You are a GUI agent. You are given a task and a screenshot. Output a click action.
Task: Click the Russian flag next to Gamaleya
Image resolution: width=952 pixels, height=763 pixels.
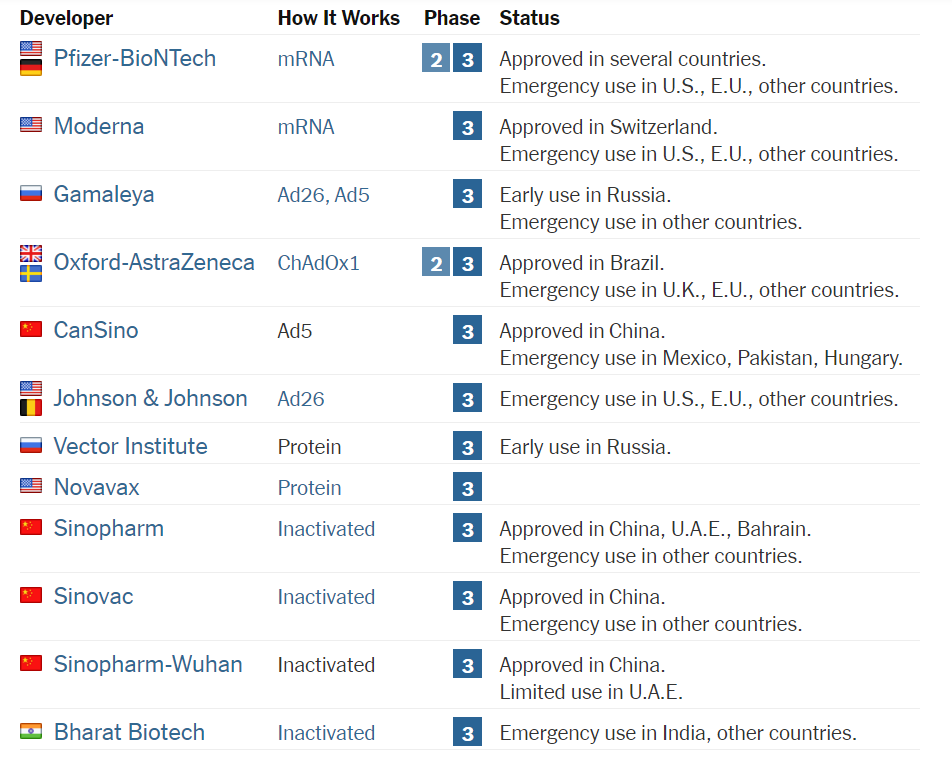coord(31,193)
